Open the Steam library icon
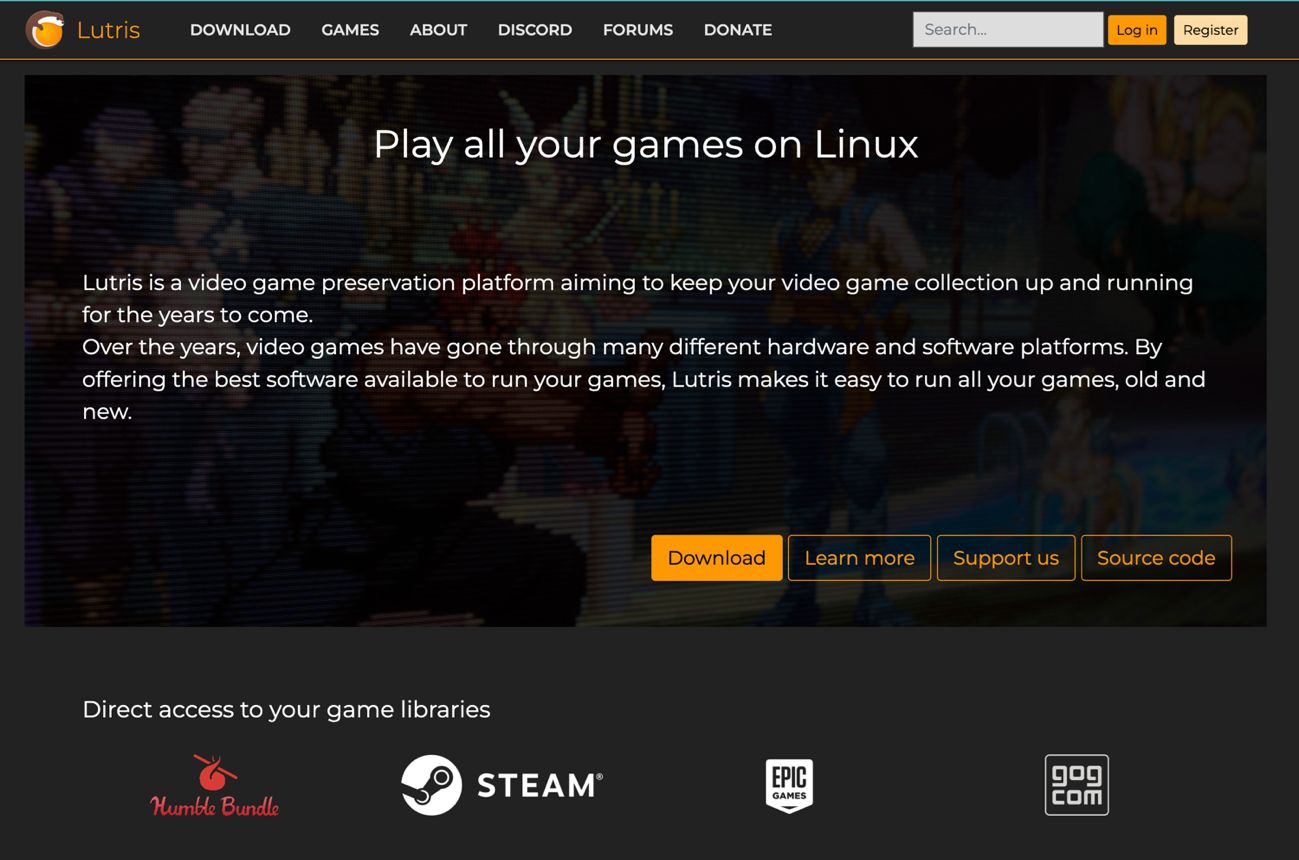The width and height of the screenshot is (1299, 860). (x=500, y=785)
